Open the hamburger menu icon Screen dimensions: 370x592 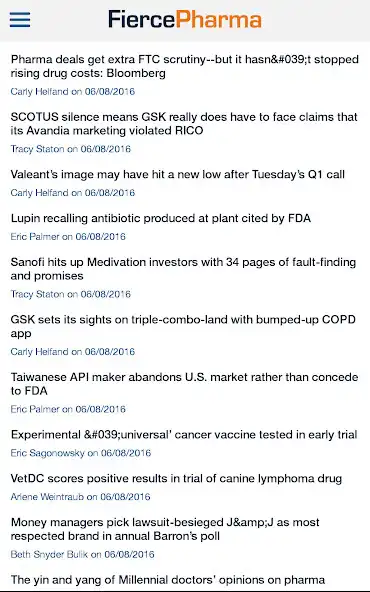pos(20,20)
